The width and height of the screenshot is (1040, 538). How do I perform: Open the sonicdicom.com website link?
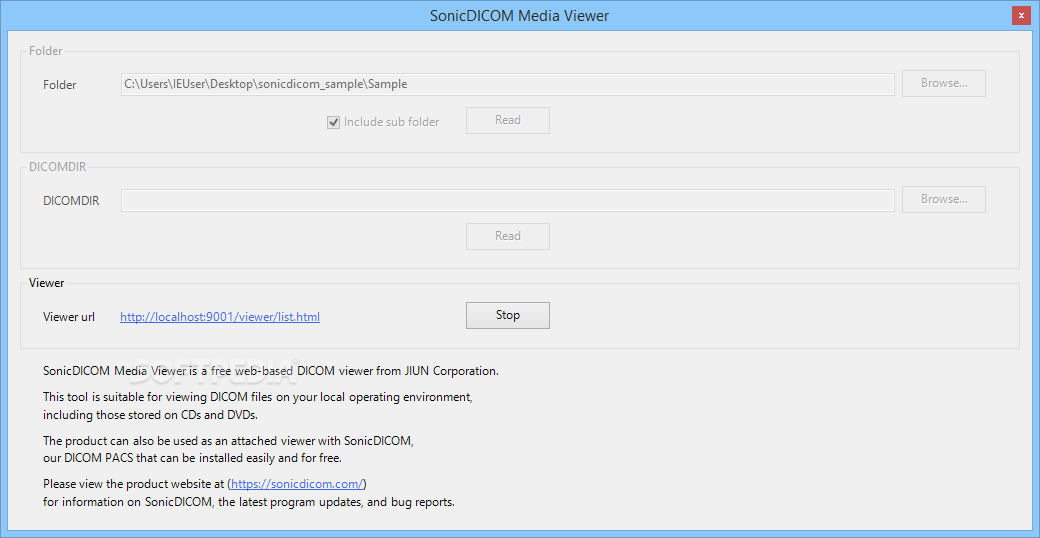tap(297, 484)
